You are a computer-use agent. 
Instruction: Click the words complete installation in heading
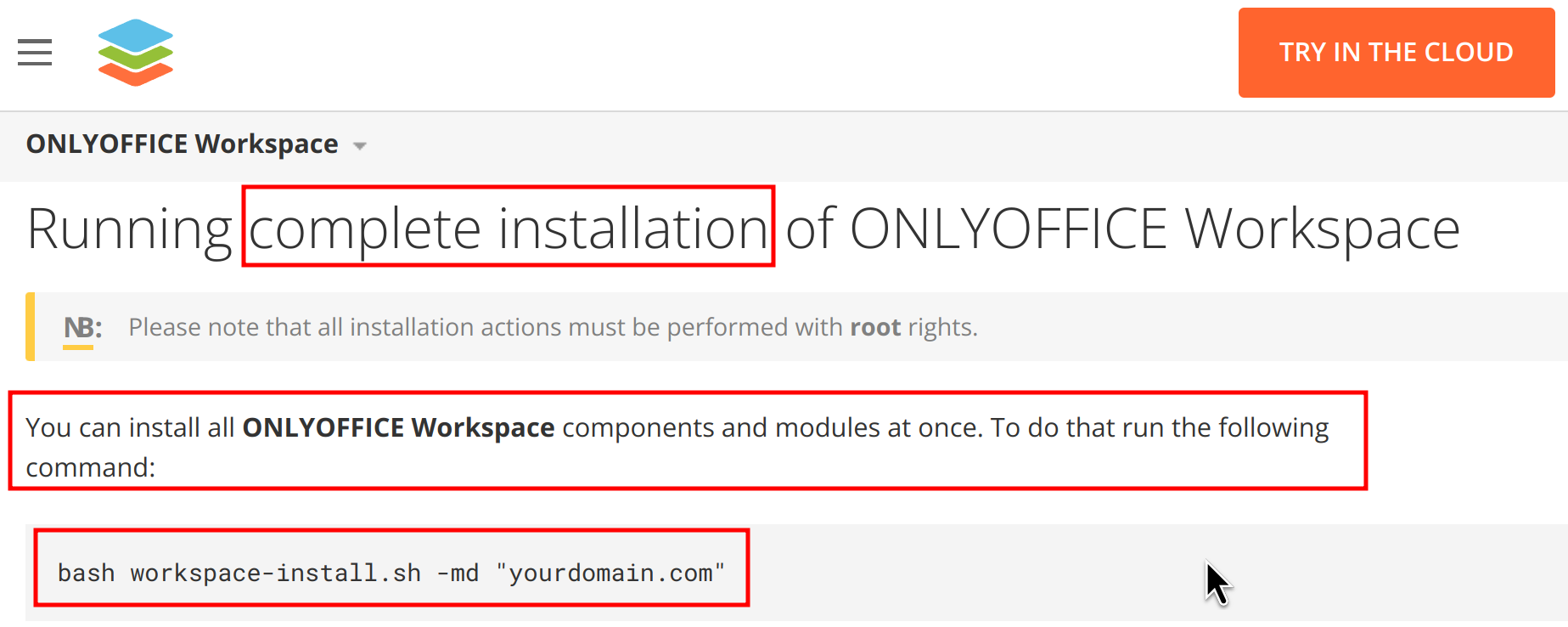(x=509, y=229)
